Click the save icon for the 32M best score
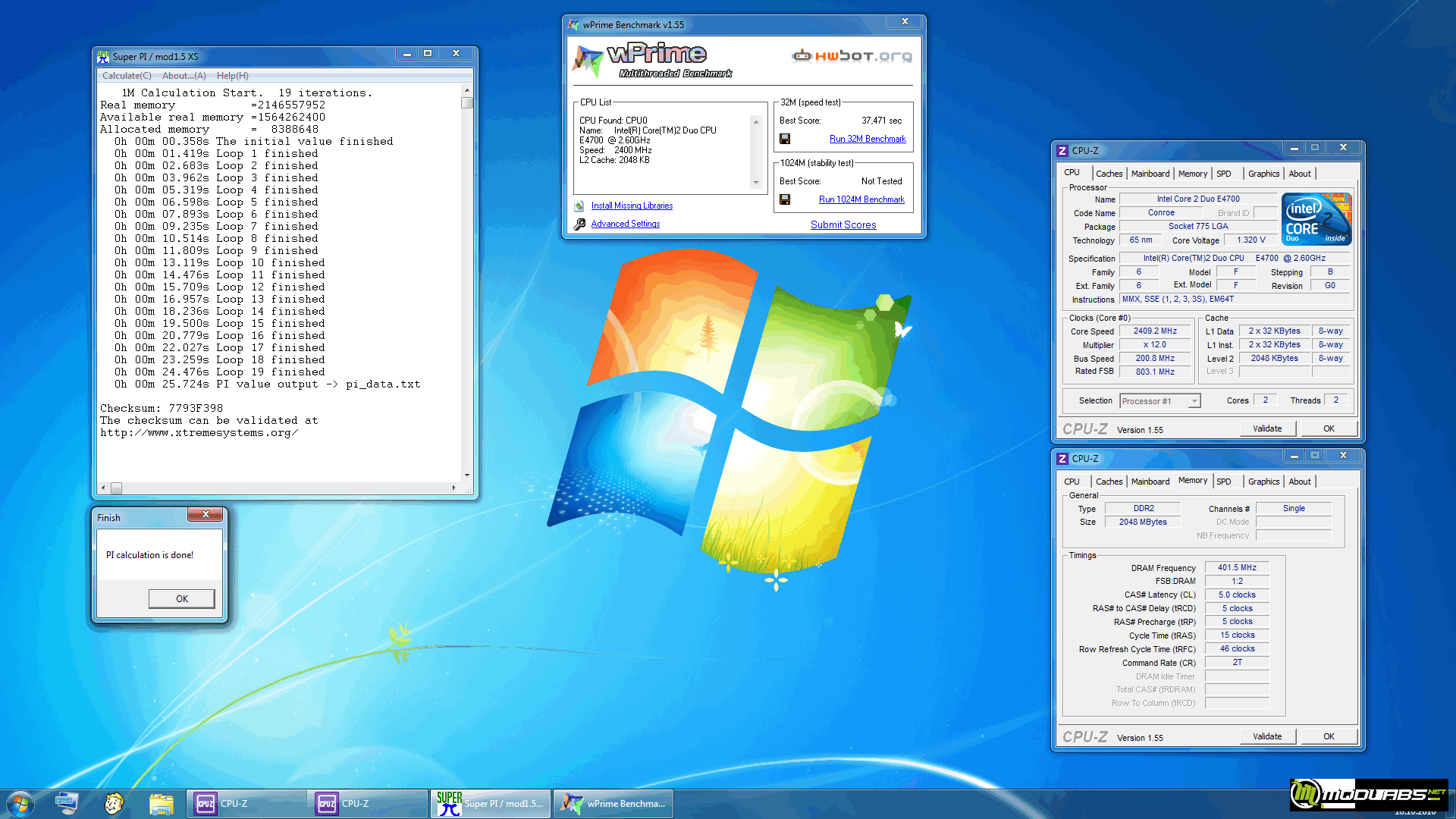 (785, 139)
